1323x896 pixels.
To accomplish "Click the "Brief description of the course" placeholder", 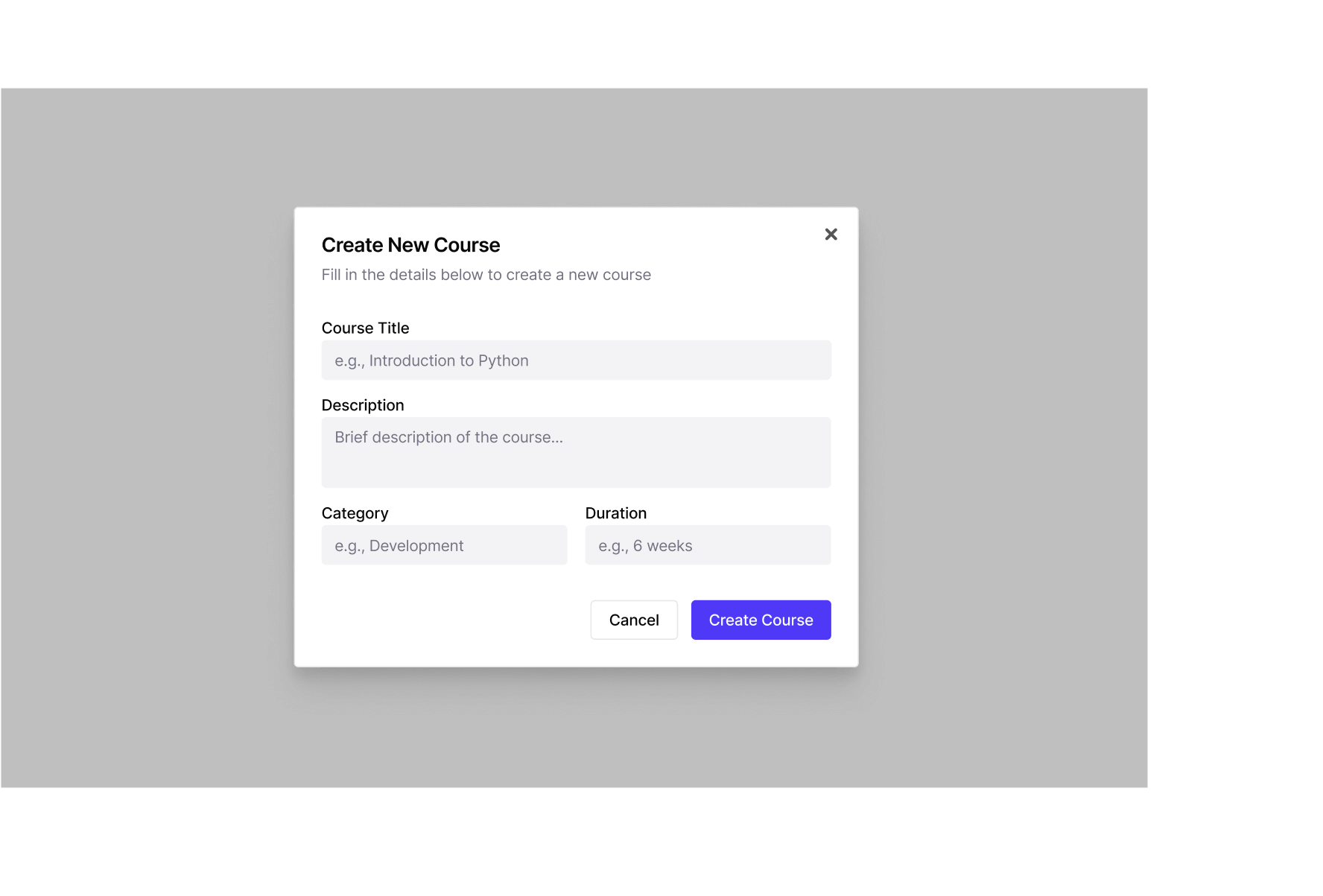I will click(448, 437).
